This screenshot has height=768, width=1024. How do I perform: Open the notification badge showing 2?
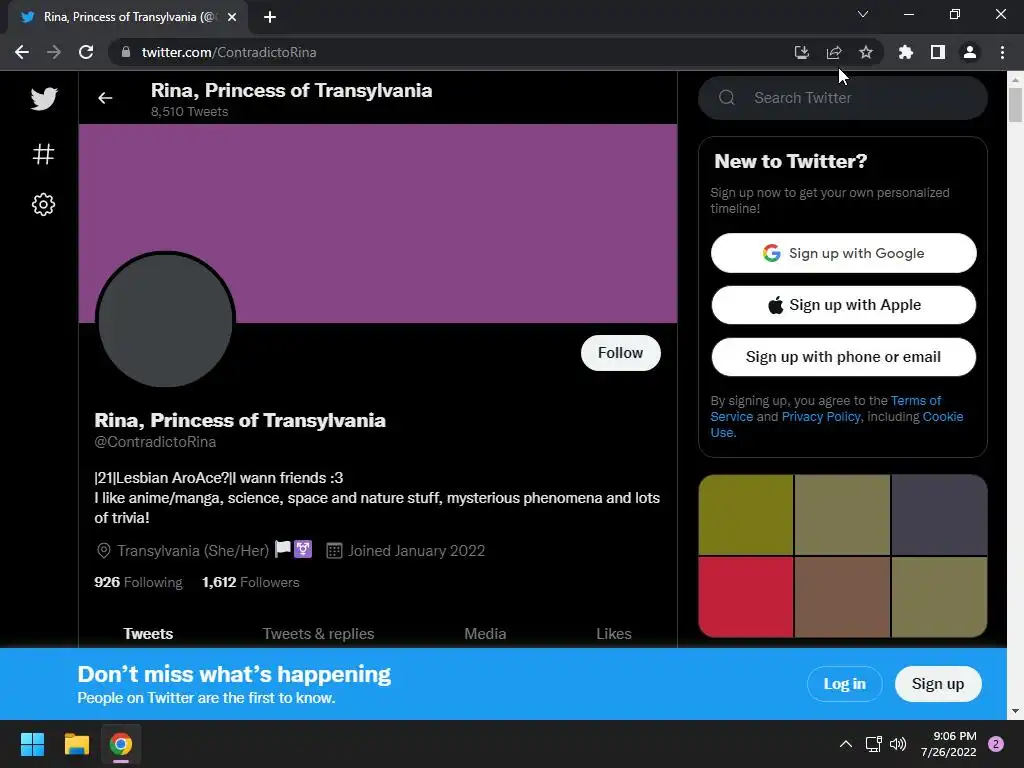pyautogui.click(x=996, y=744)
